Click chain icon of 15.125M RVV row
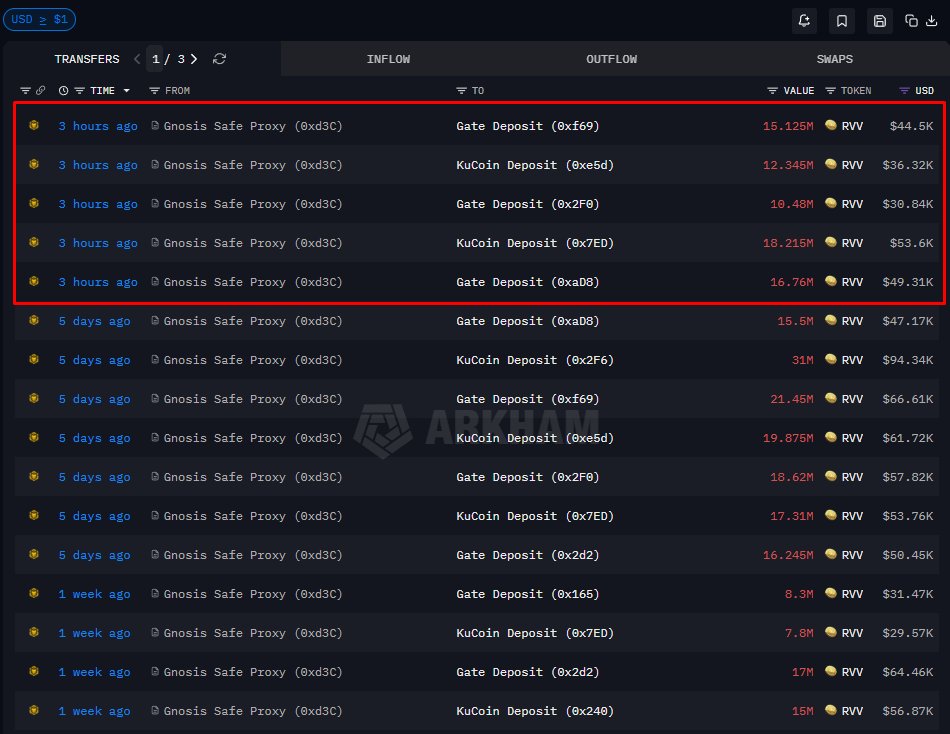Screen dimensions: 950x734 (34, 125)
